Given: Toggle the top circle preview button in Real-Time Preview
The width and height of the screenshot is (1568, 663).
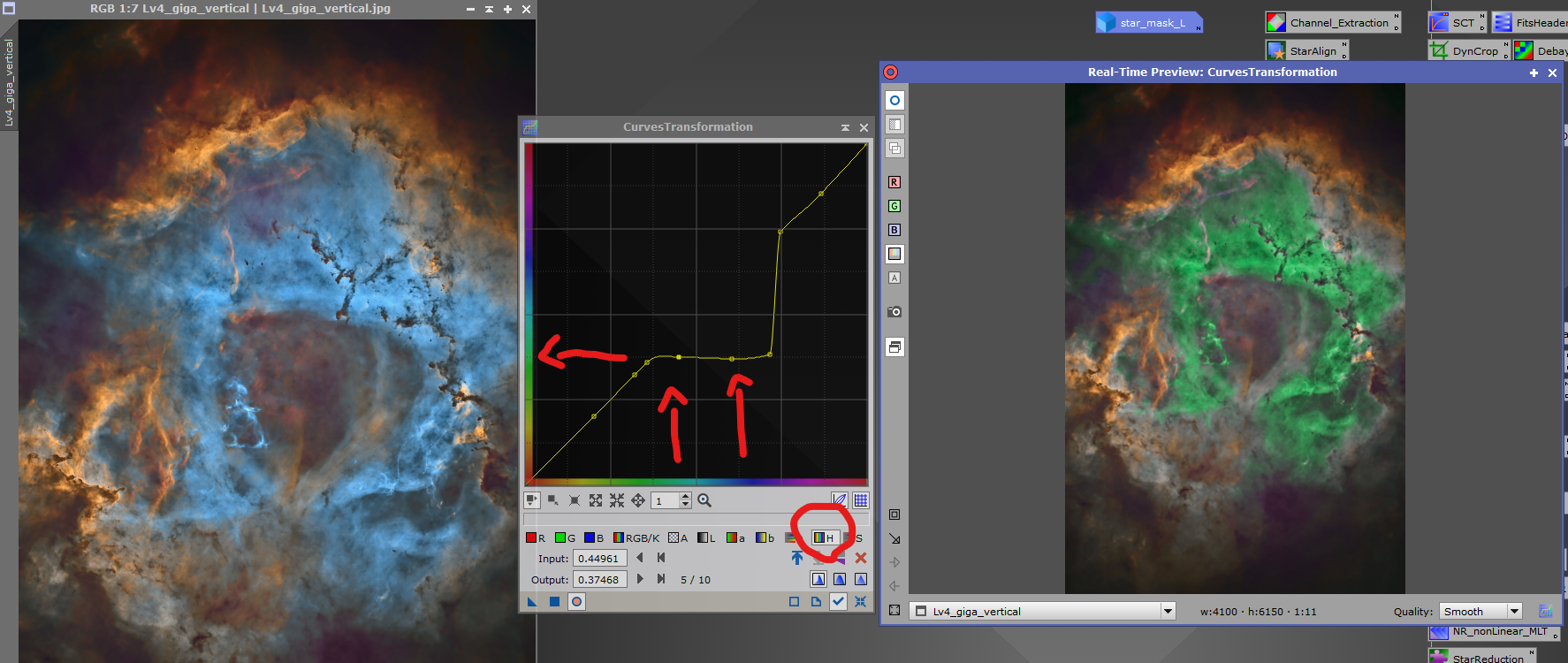Looking at the screenshot, I should click(x=894, y=101).
